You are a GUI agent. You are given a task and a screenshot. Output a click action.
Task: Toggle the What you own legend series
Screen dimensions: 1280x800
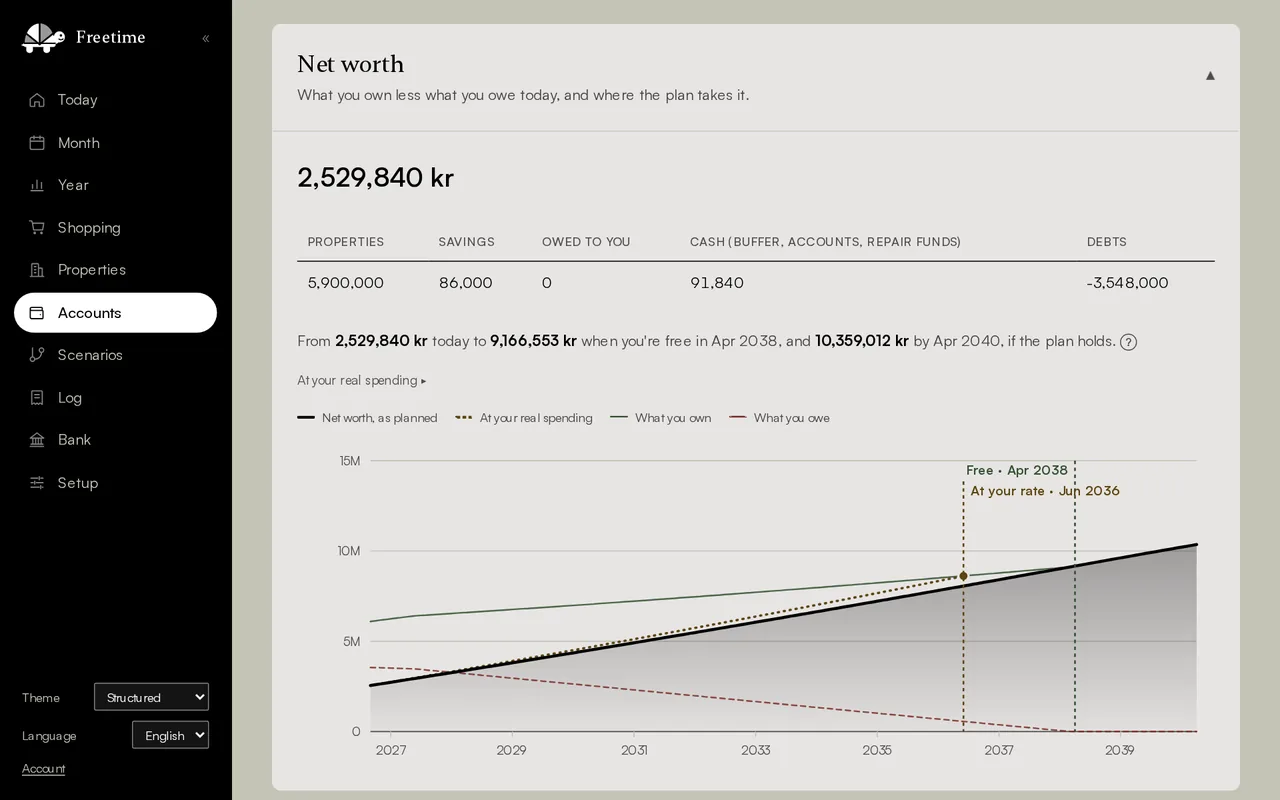(x=661, y=418)
